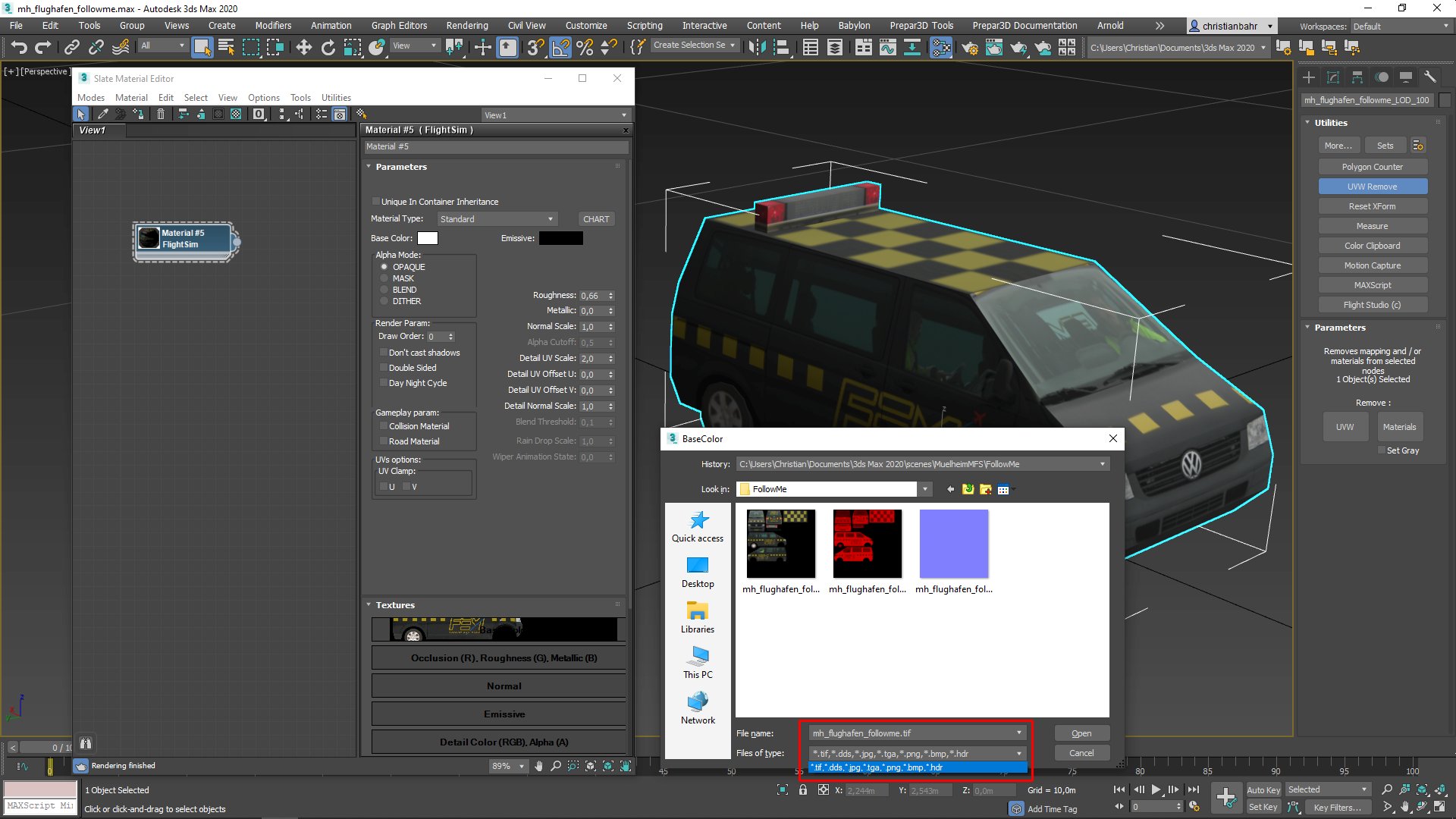Enable Road Material checkbox
The image size is (1456, 819).
tap(384, 441)
